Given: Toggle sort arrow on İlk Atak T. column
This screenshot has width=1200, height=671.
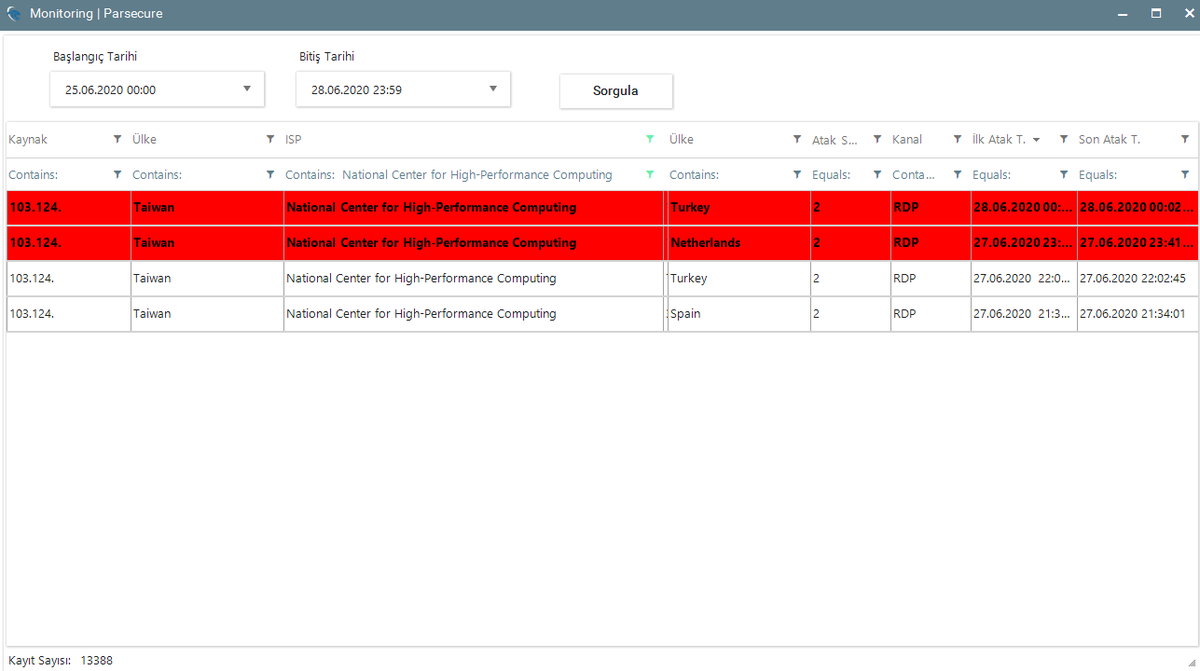Looking at the screenshot, I should pyautogui.click(x=1036, y=140).
